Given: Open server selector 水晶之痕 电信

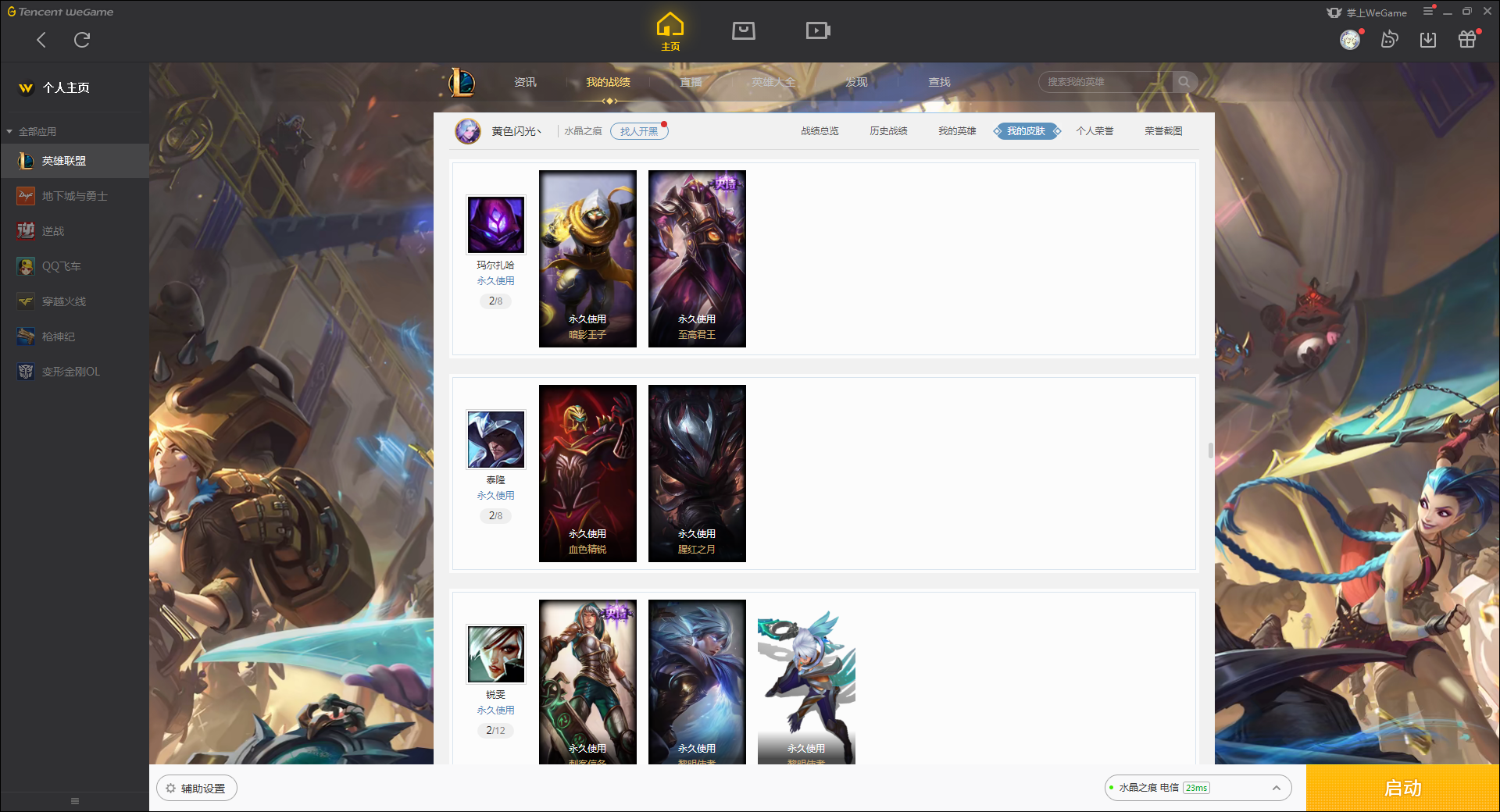Looking at the screenshot, I should click(x=1197, y=788).
